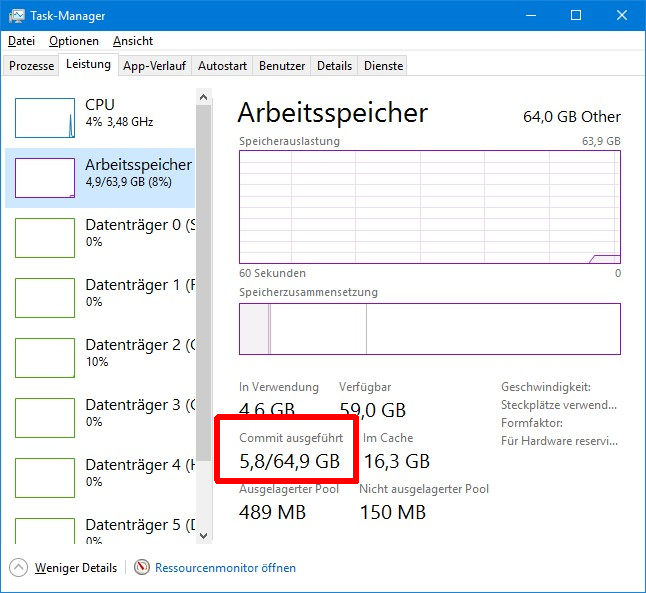646x593 pixels.
Task: Open the Optionen menu
Action: click(74, 41)
